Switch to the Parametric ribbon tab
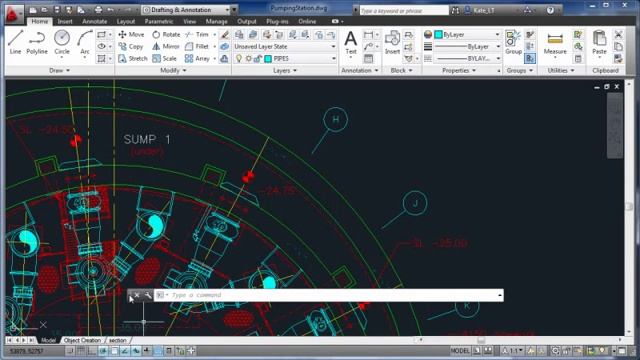The height and width of the screenshot is (360, 640). 159,21
